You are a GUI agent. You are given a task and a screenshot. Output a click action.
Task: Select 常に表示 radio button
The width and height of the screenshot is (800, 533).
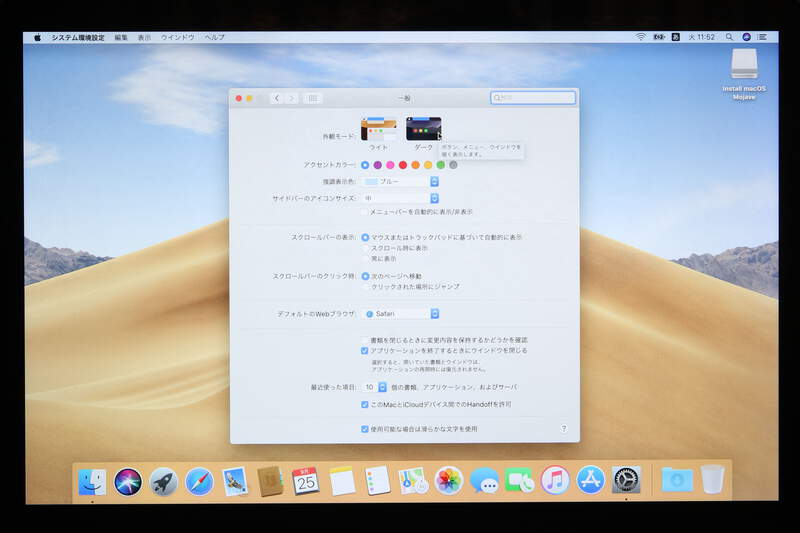[365, 259]
